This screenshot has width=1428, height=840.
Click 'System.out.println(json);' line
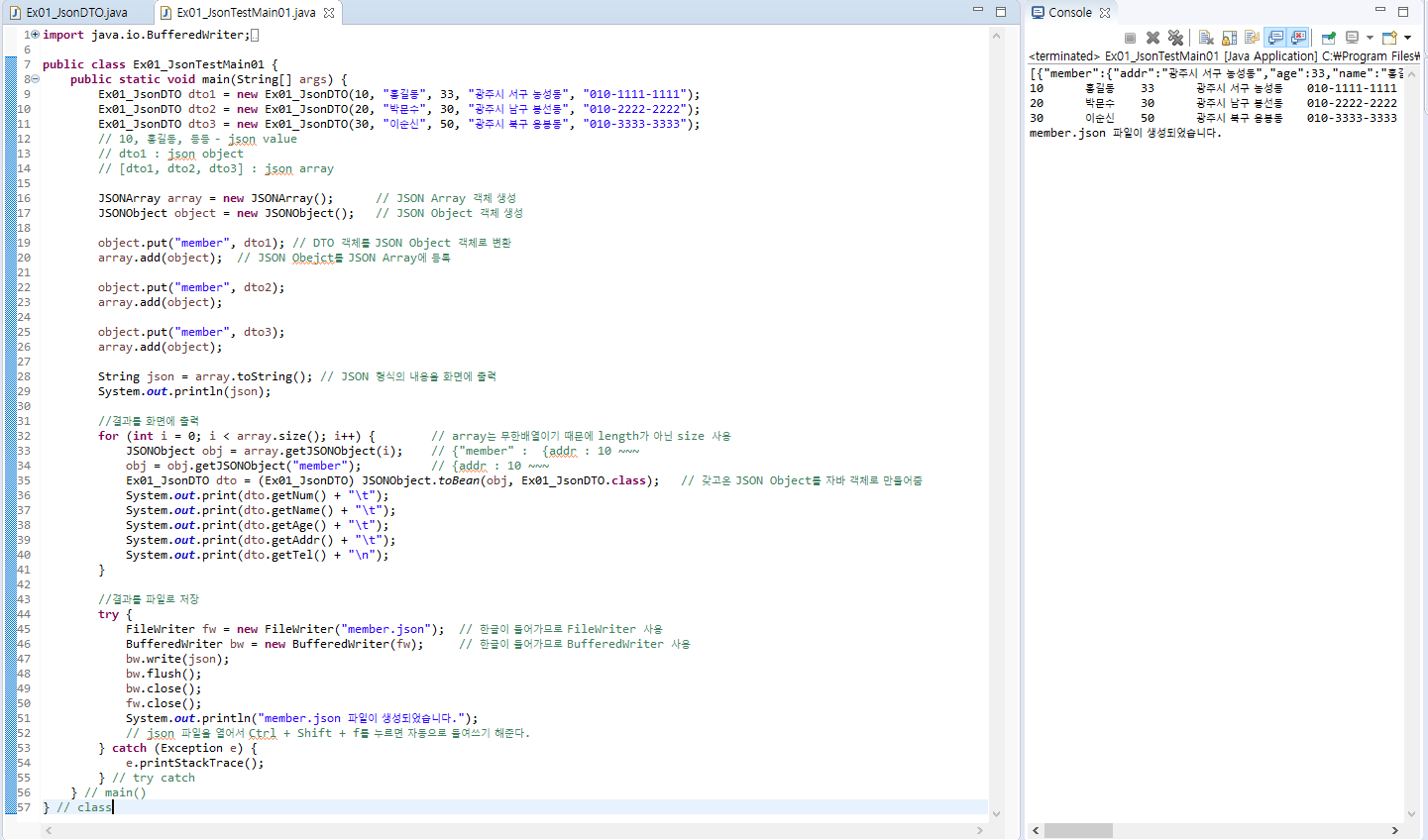[184, 391]
